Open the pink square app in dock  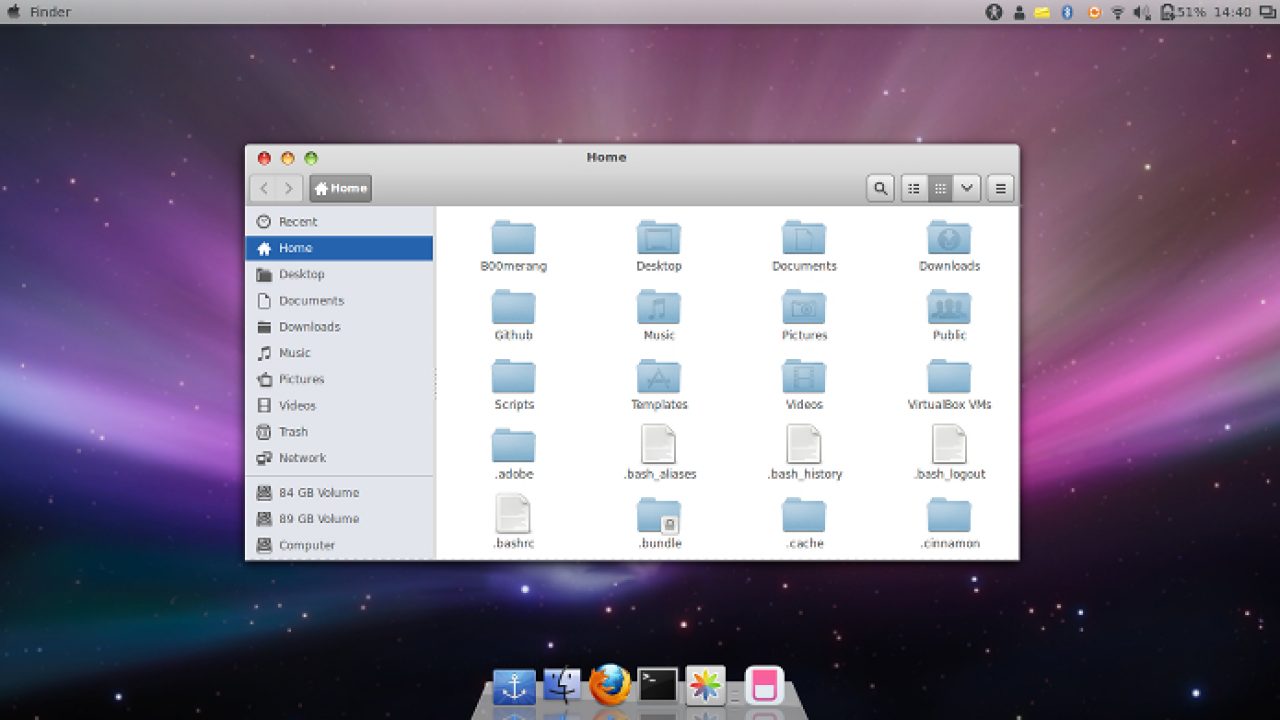[765, 686]
